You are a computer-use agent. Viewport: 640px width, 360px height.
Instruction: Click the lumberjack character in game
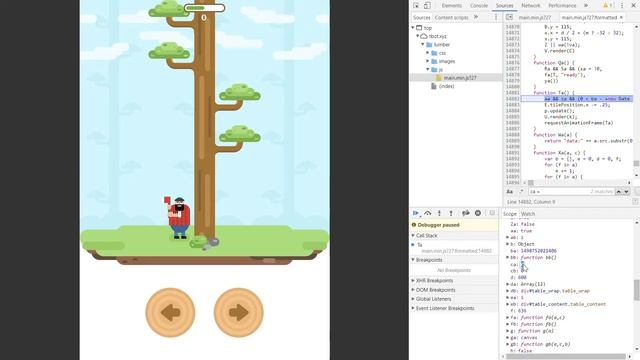(178, 218)
